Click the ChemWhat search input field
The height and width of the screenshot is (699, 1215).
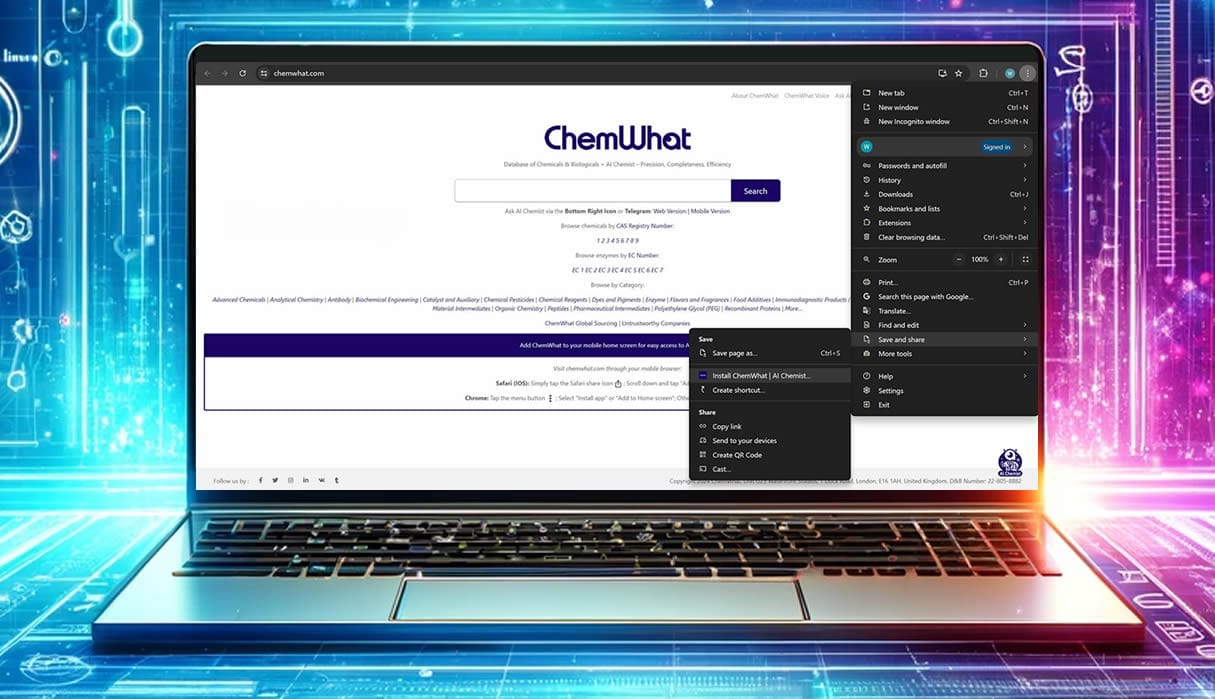593,191
